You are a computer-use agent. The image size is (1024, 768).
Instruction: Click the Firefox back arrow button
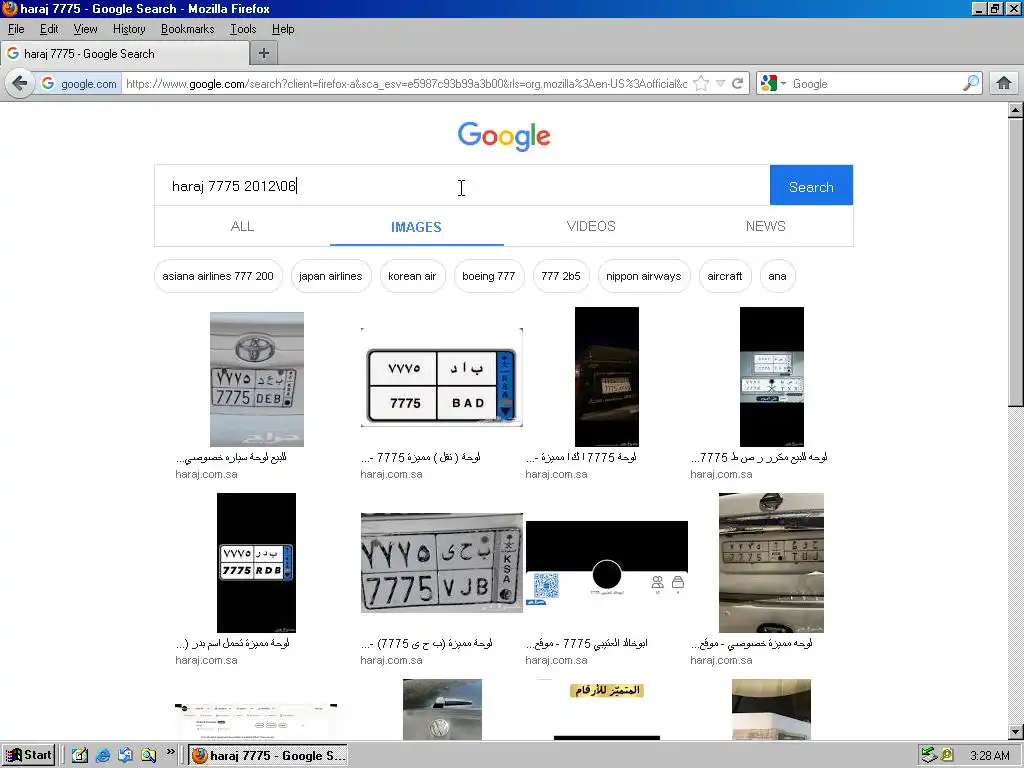click(x=20, y=84)
